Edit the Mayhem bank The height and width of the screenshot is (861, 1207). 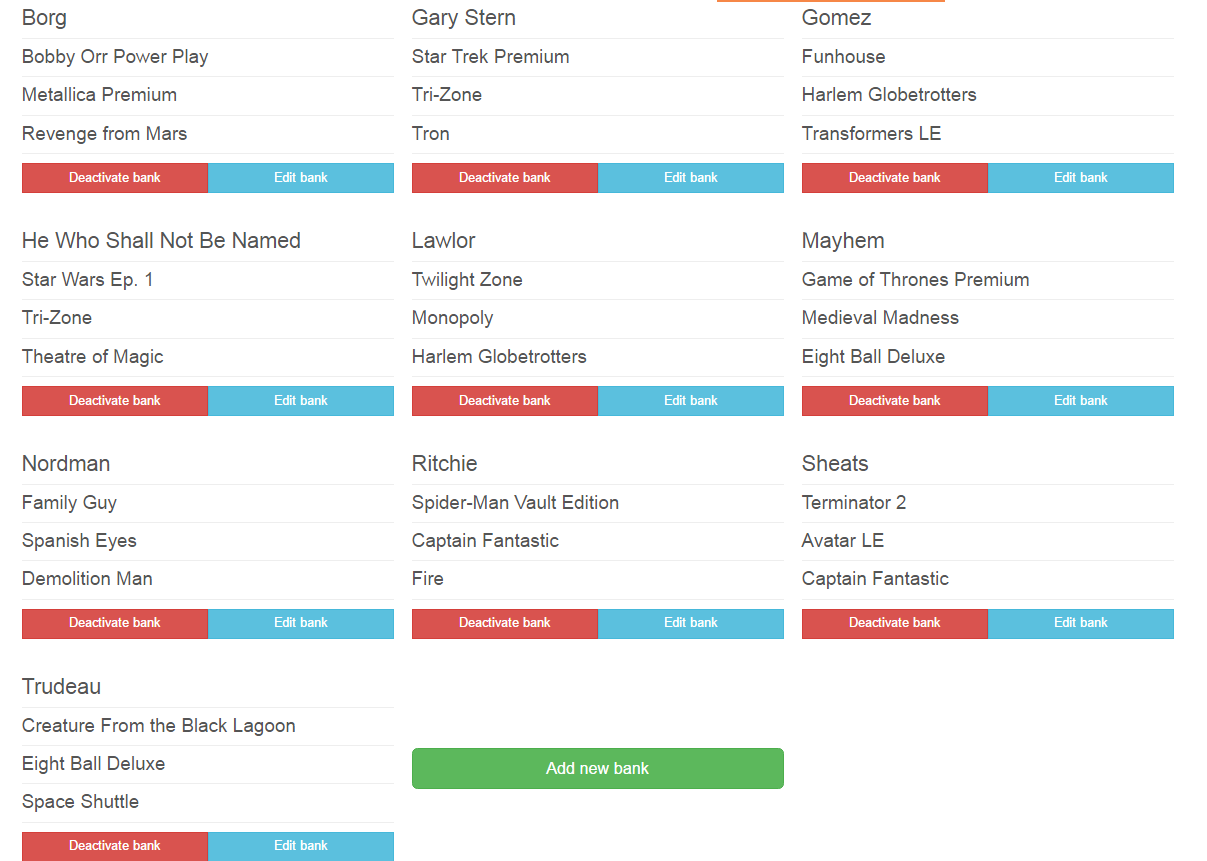point(1081,401)
